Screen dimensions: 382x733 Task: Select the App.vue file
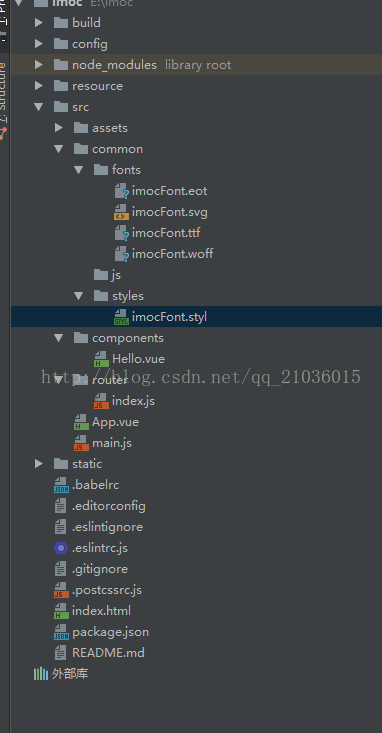115,422
